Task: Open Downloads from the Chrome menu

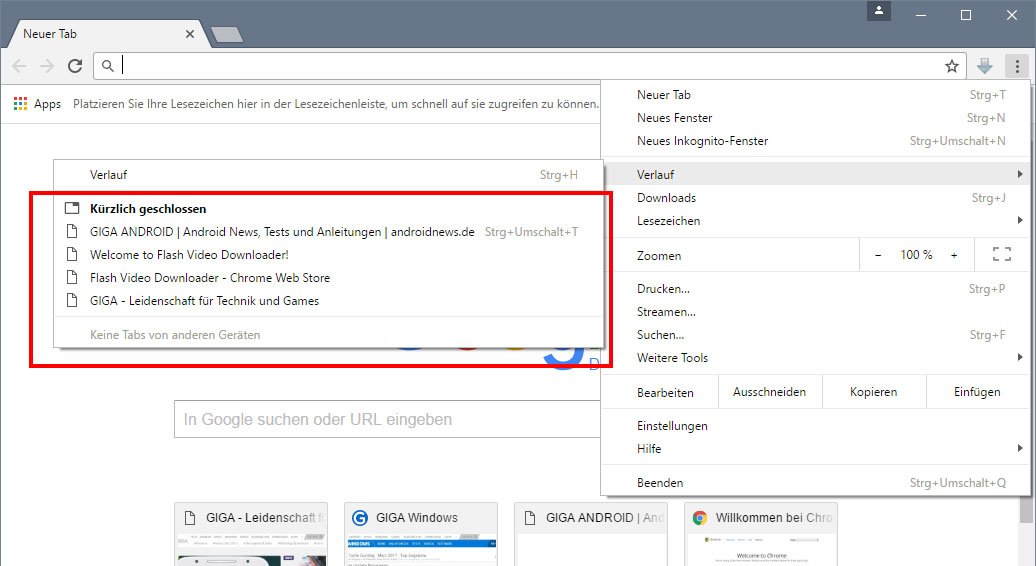Action: coord(815,198)
